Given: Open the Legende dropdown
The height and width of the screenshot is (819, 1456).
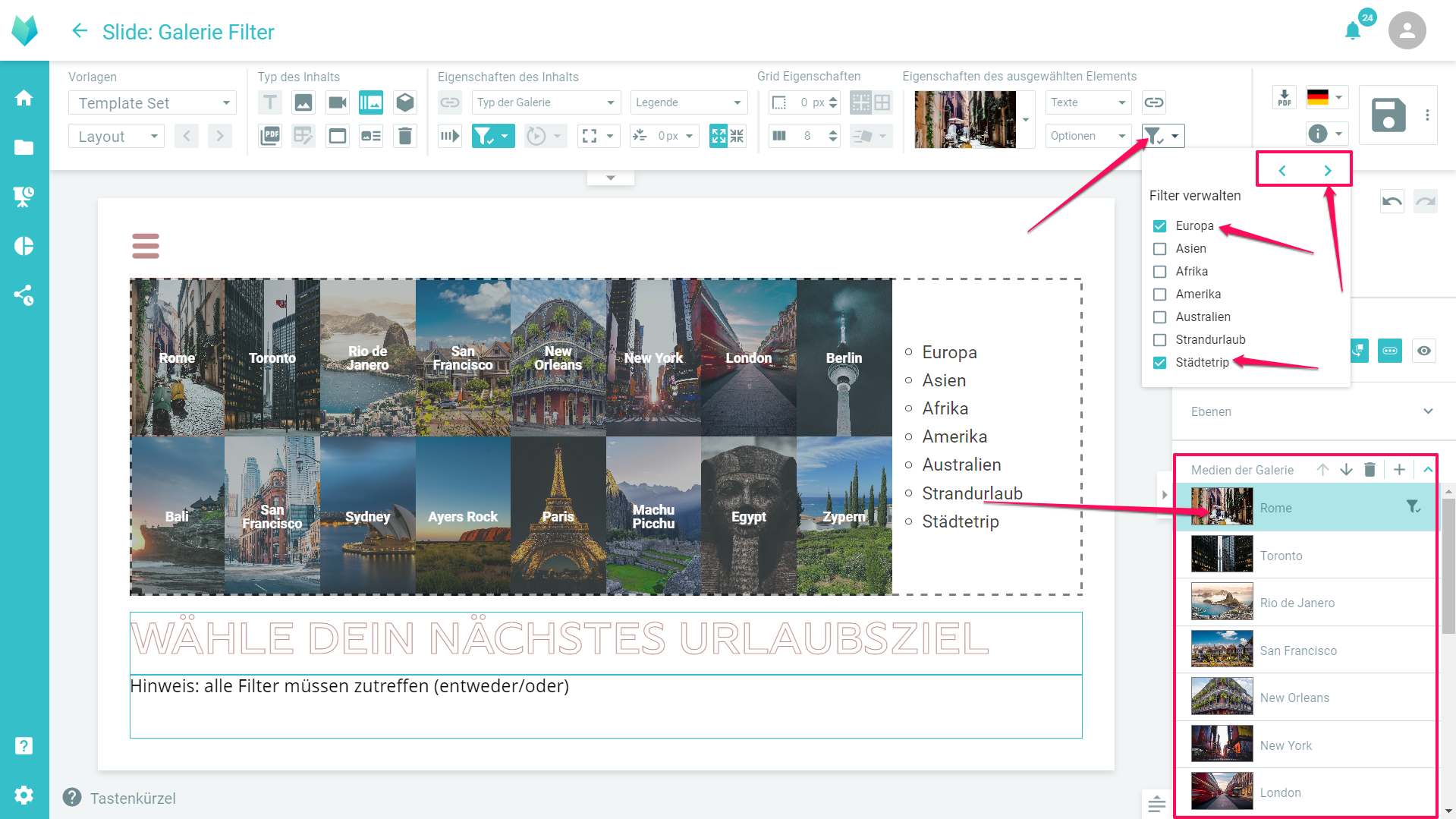Looking at the screenshot, I should click(689, 102).
